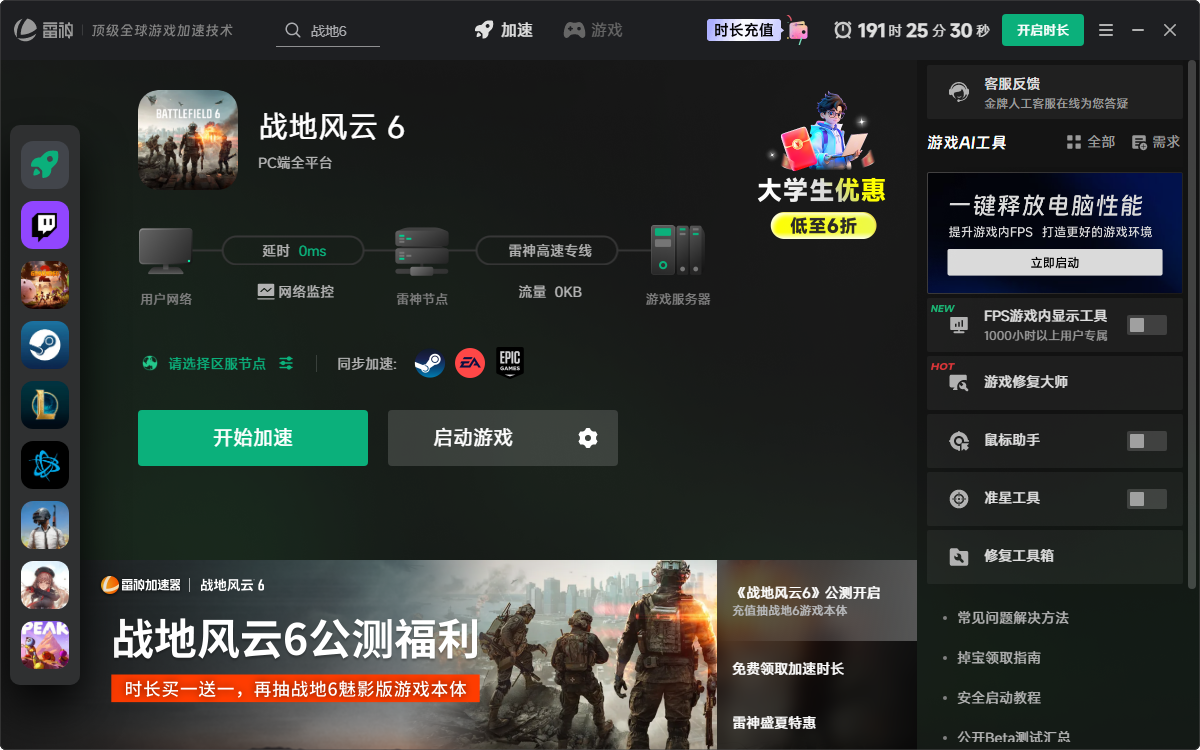The image size is (1200, 750).
Task: Click the EA sync acceleration icon
Action: [x=469, y=363]
